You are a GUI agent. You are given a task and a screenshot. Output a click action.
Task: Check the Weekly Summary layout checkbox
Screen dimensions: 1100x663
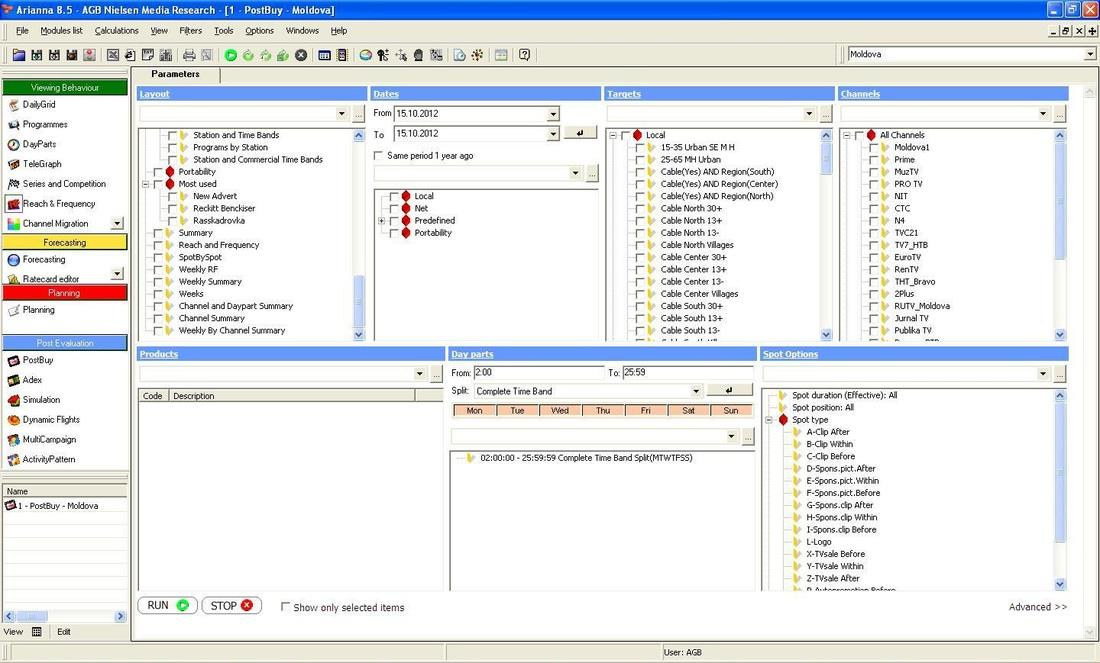pos(158,282)
